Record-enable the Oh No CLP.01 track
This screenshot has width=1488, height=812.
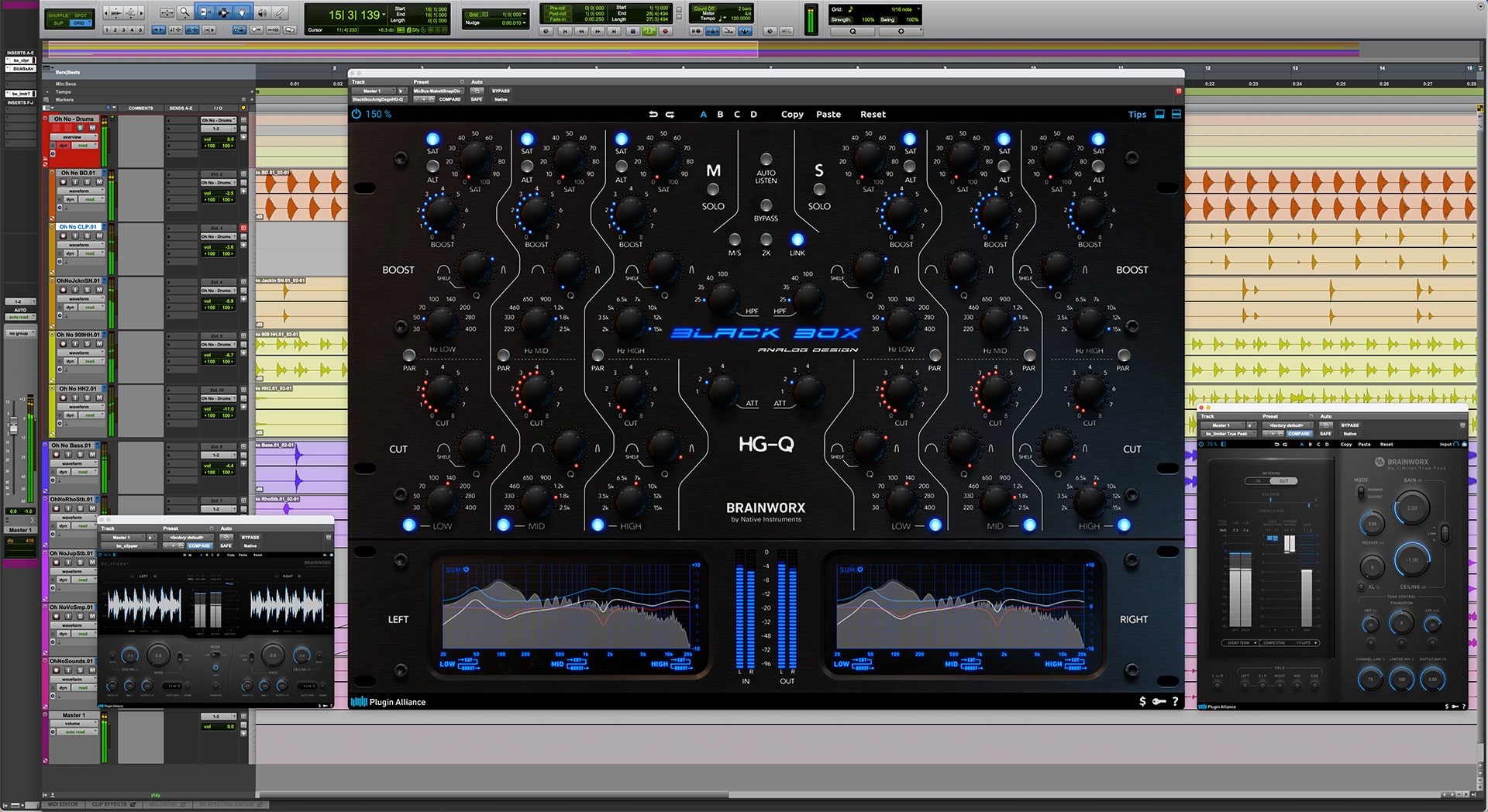(63, 236)
